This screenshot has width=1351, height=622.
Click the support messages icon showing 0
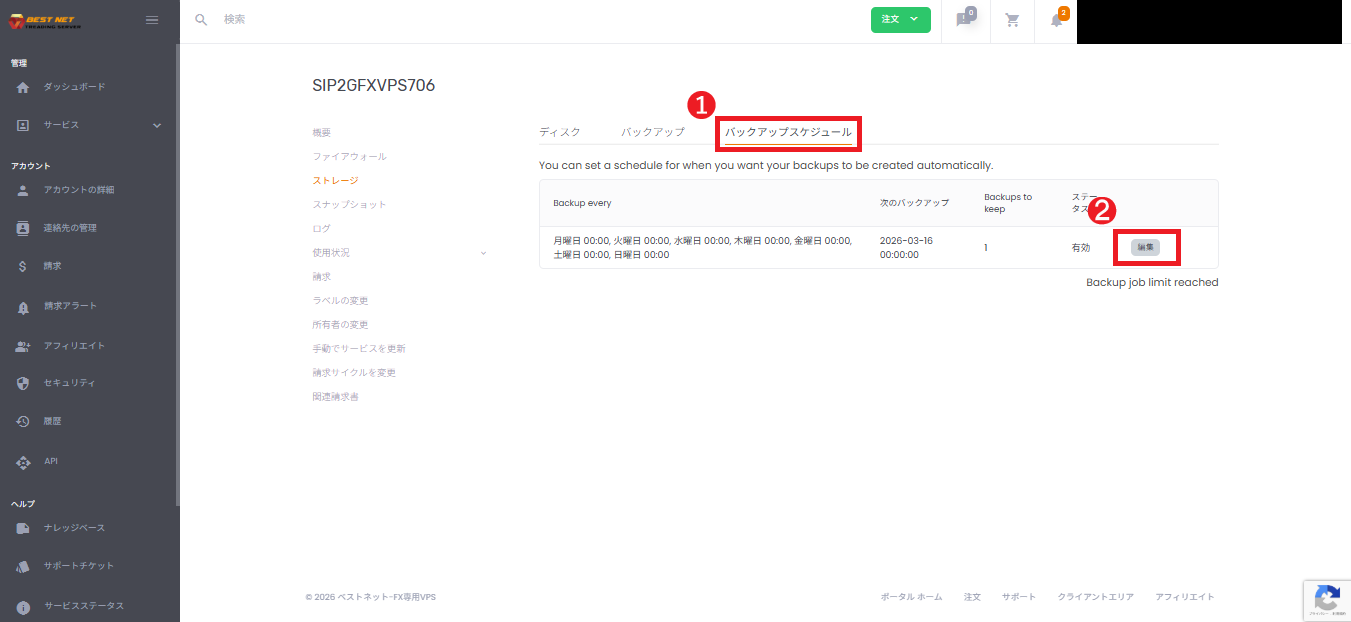coord(964,21)
